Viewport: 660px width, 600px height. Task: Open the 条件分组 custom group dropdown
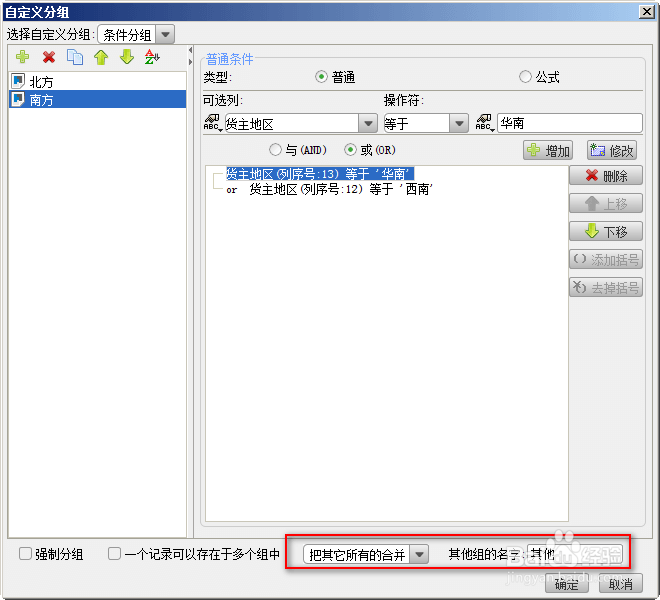point(165,35)
